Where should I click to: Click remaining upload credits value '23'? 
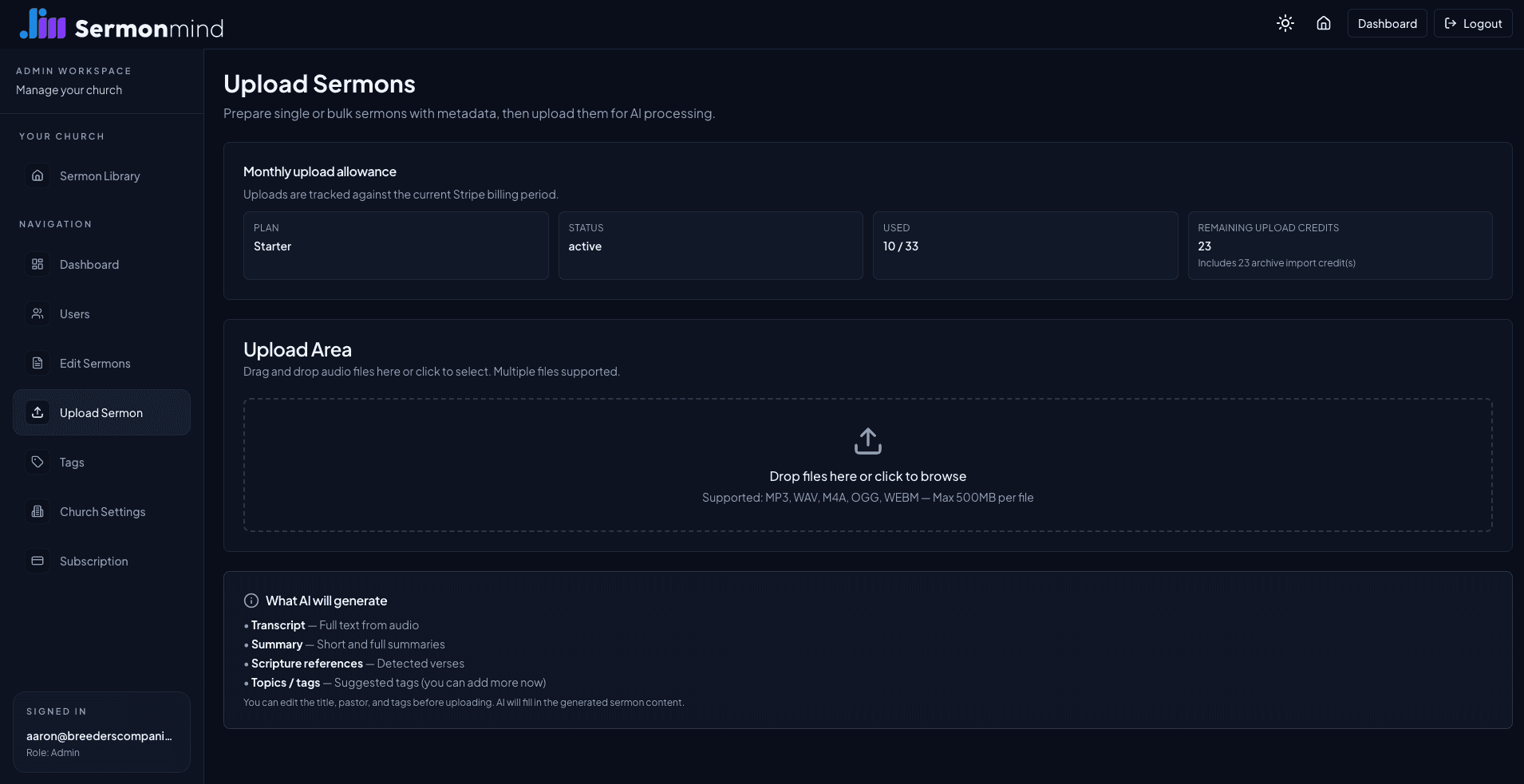pos(1205,246)
